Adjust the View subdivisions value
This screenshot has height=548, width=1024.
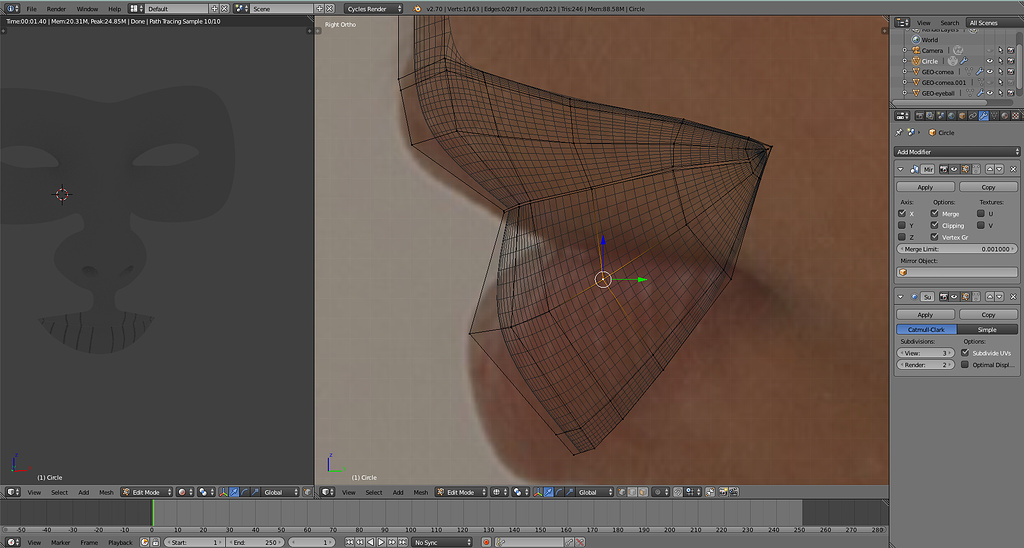click(x=925, y=353)
